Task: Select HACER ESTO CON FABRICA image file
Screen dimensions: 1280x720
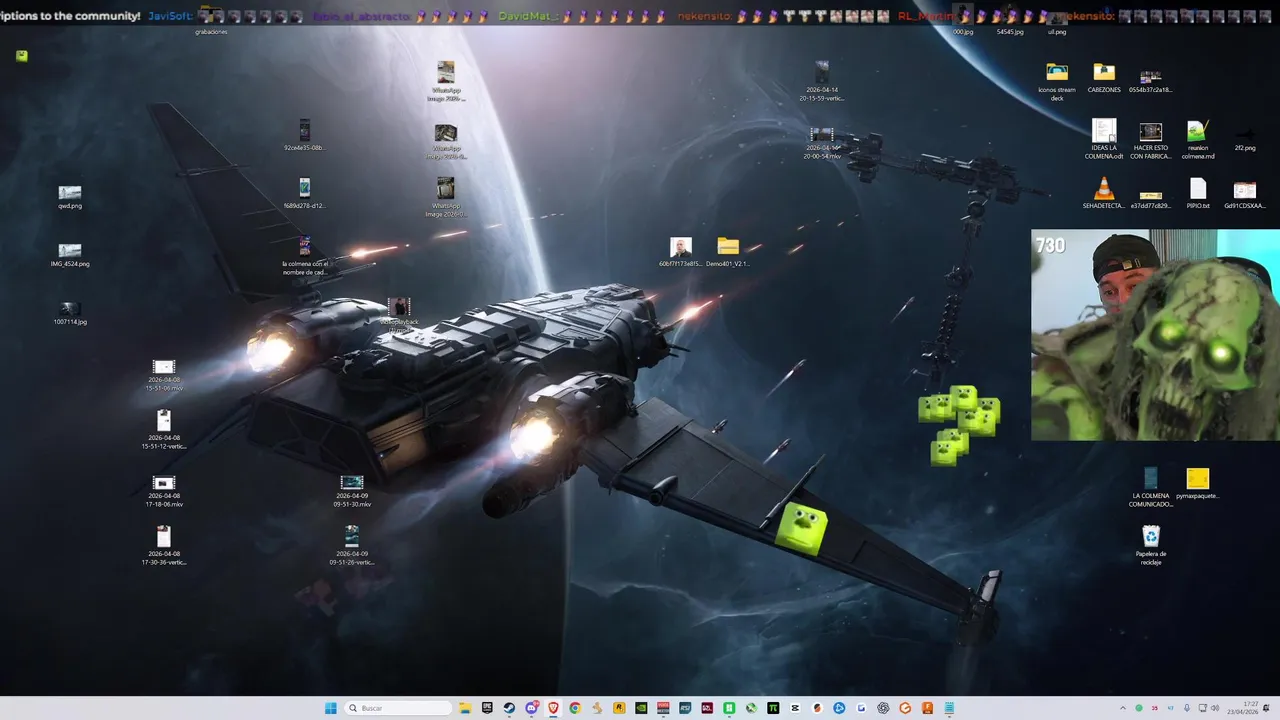Action: pos(1151,140)
